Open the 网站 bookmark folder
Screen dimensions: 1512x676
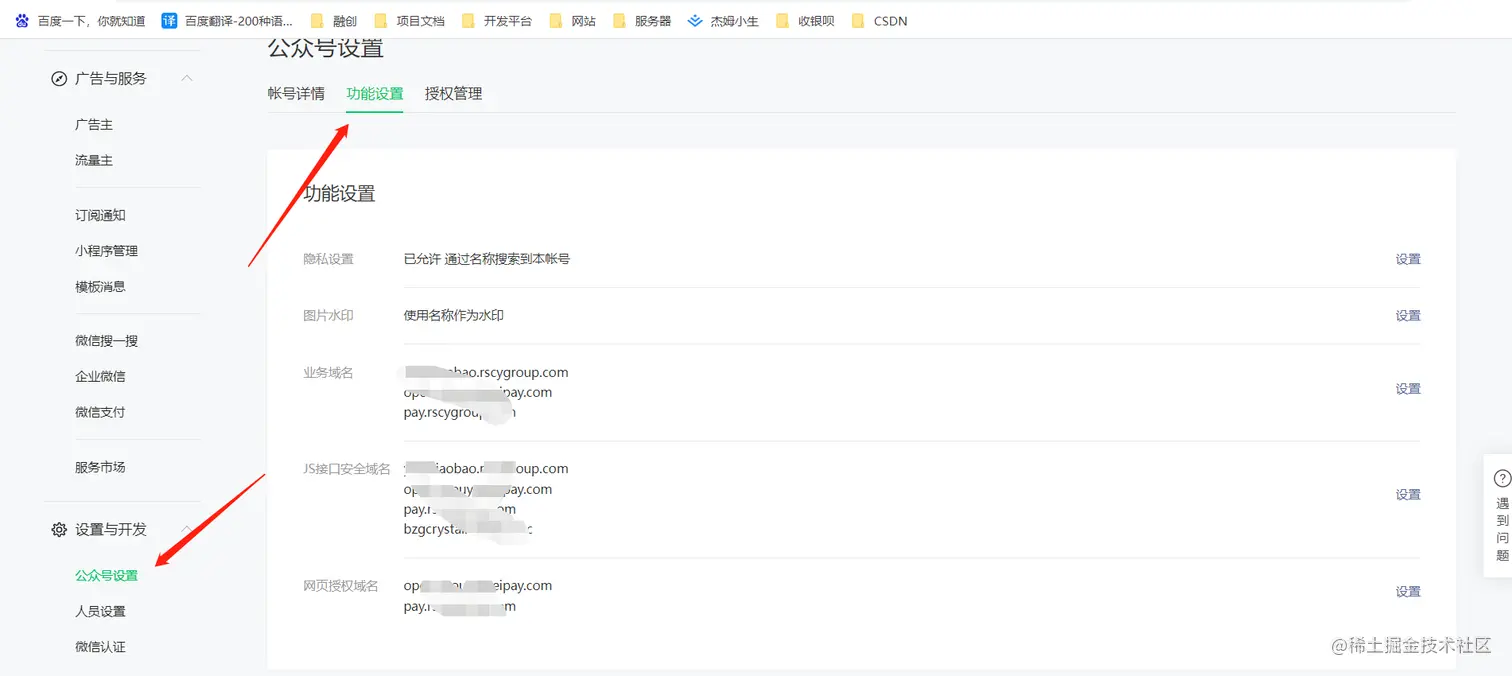pos(572,21)
